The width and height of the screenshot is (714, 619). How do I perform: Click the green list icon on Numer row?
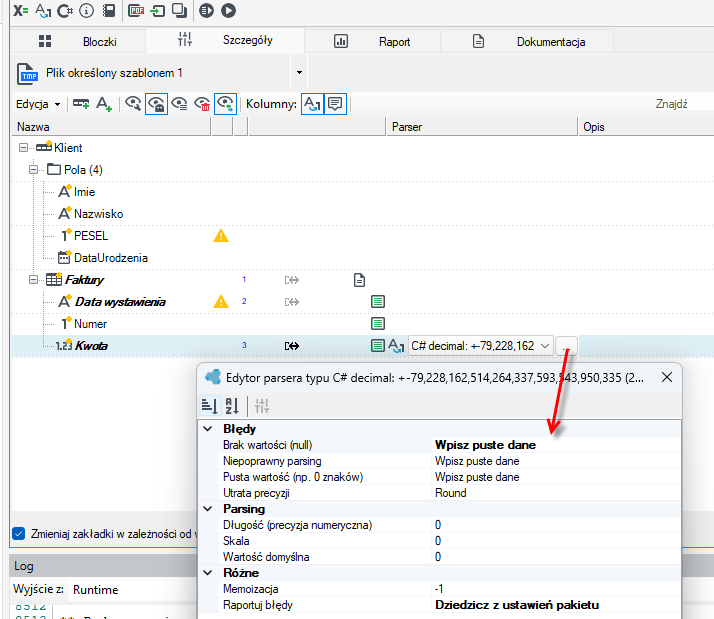pos(377,324)
